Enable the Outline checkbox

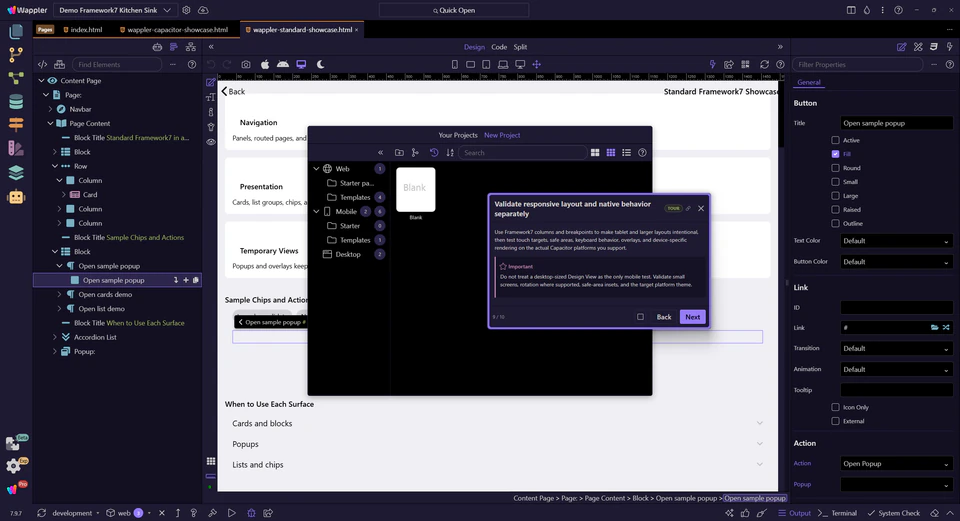click(x=835, y=223)
